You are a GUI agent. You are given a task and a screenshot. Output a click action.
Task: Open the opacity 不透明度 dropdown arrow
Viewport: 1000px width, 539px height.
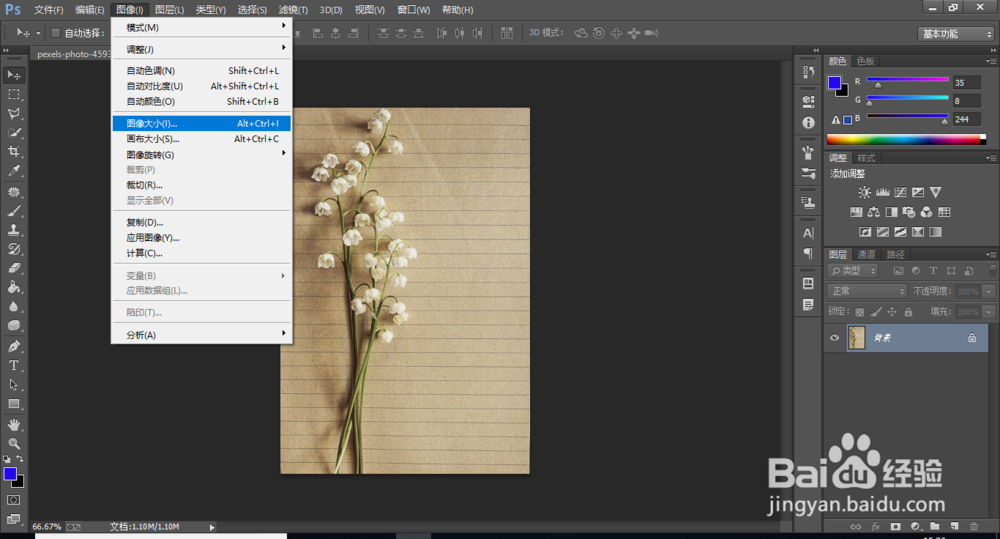989,292
